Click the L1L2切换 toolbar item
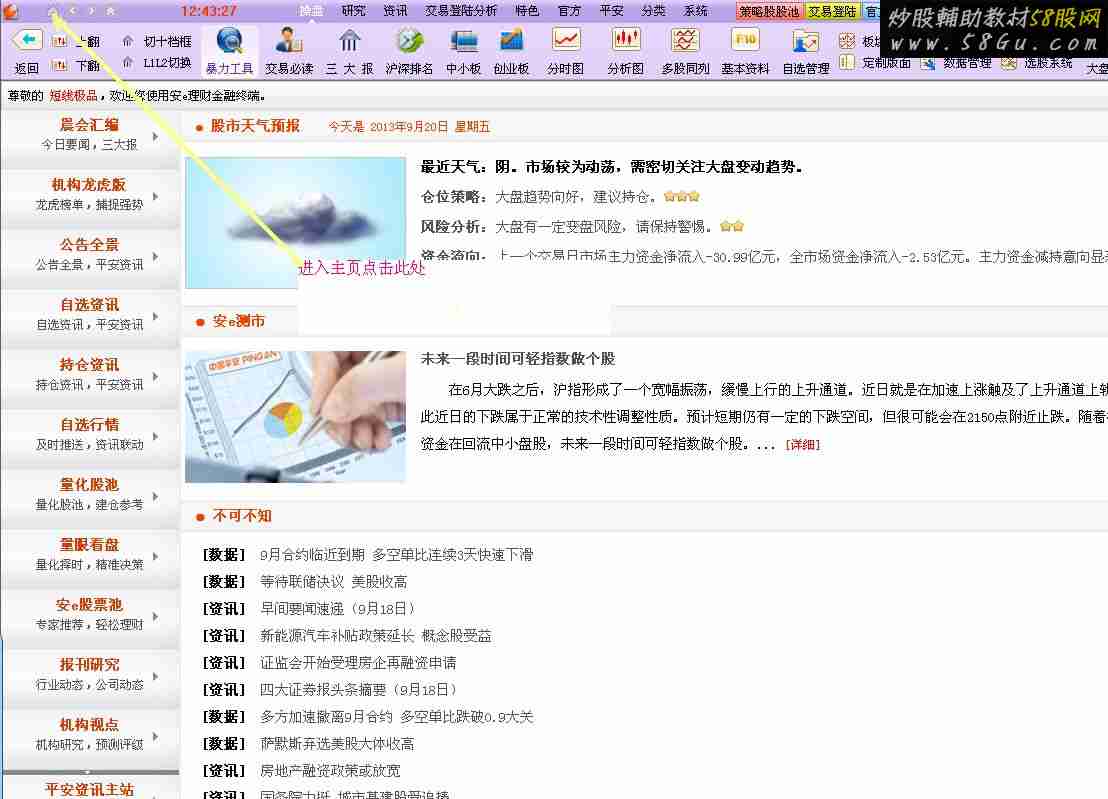 [157, 63]
